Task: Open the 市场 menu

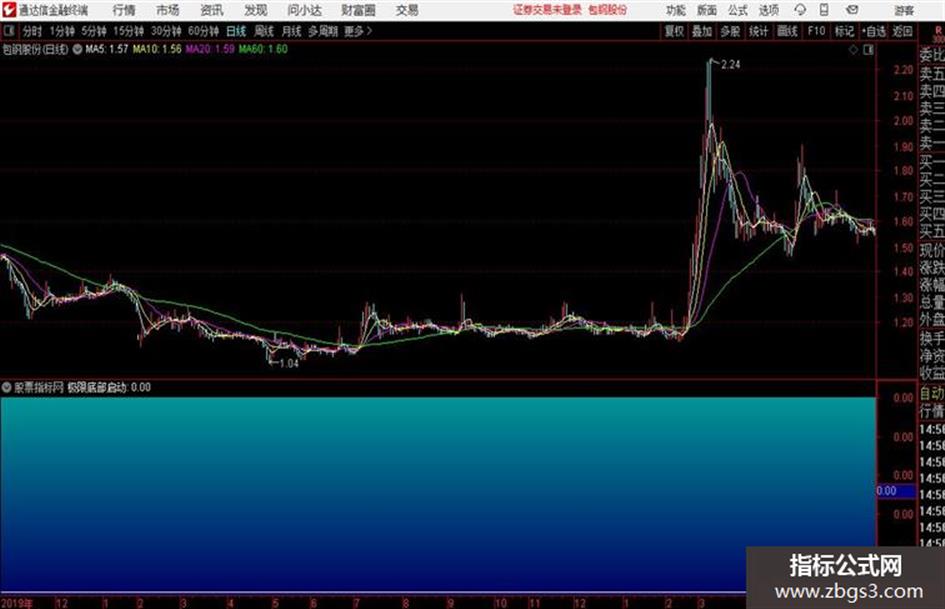Action: coord(168,10)
